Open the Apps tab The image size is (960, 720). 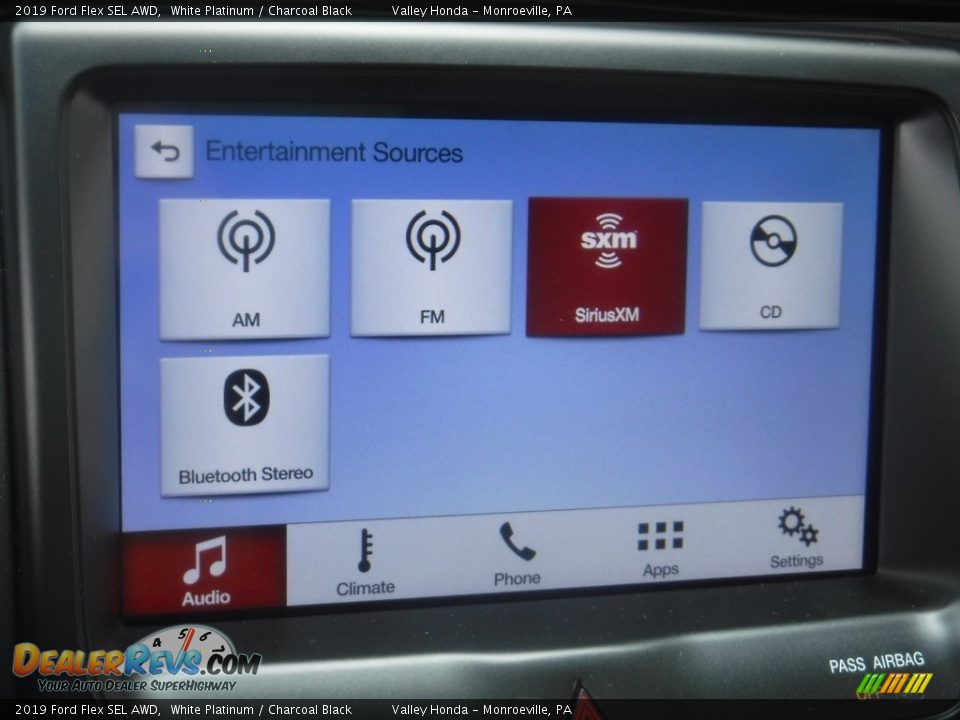(x=661, y=549)
